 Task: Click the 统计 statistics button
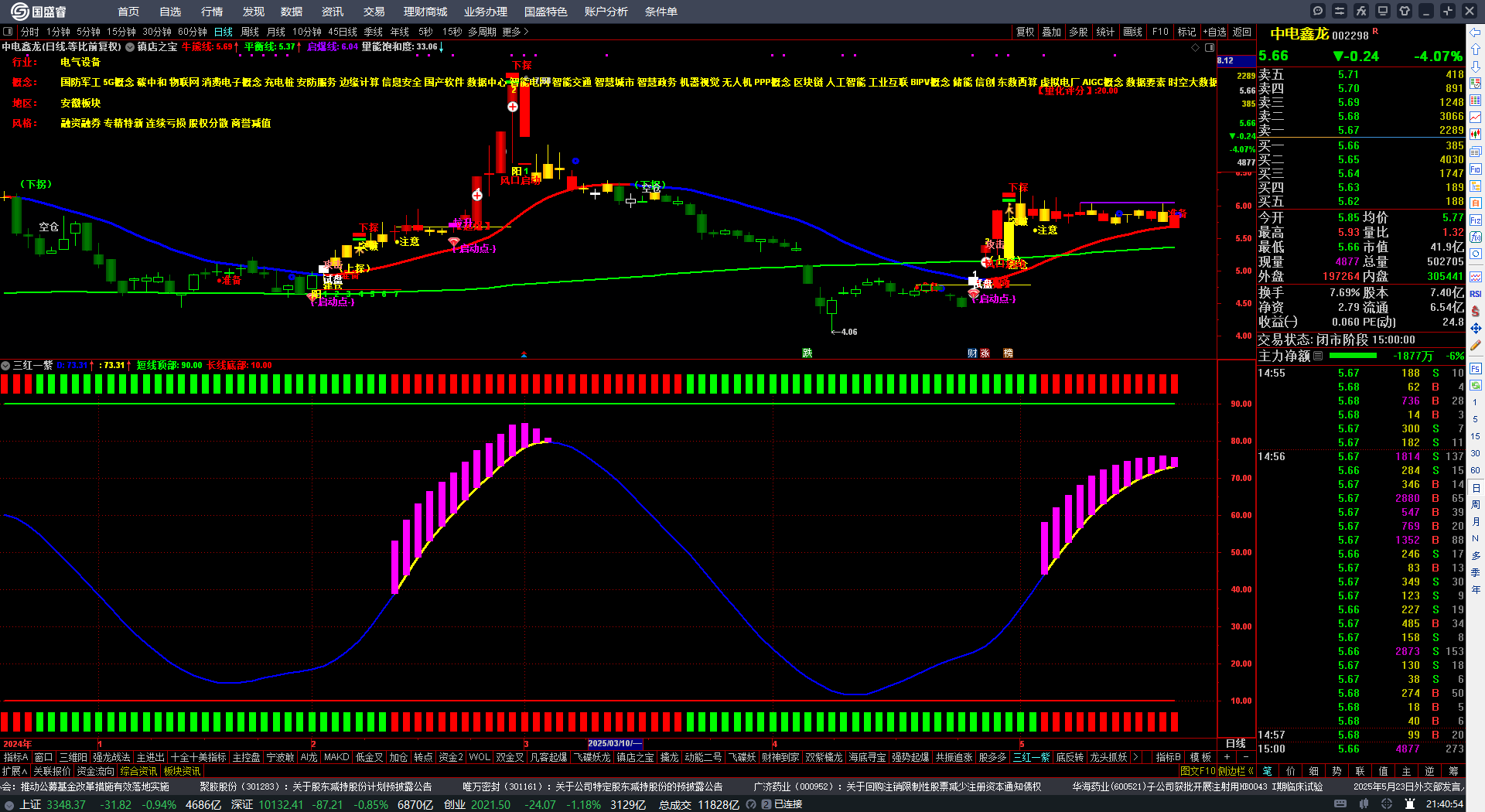[x=1106, y=32]
